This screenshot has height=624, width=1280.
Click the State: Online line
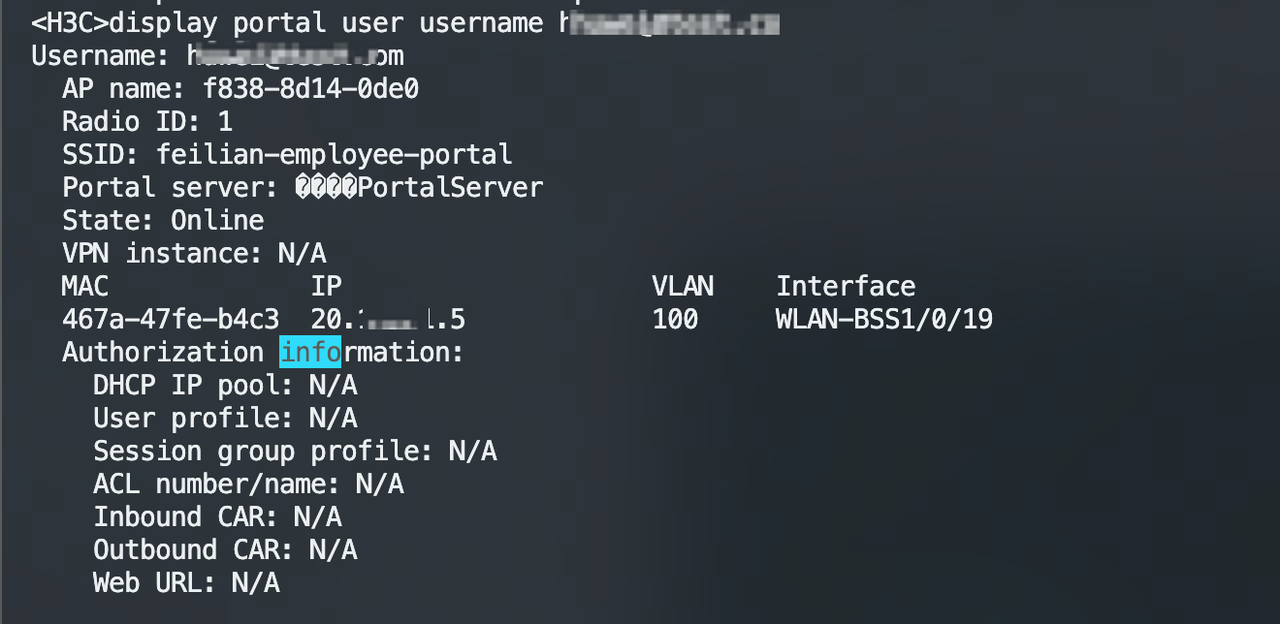(x=163, y=220)
